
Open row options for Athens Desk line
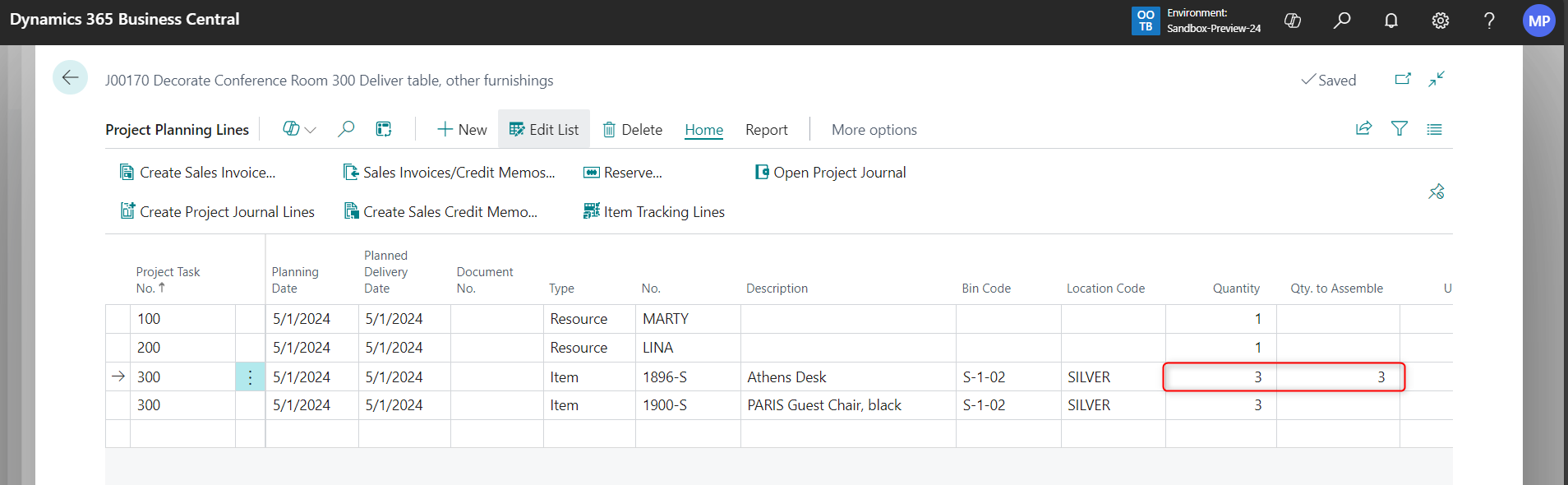250,377
